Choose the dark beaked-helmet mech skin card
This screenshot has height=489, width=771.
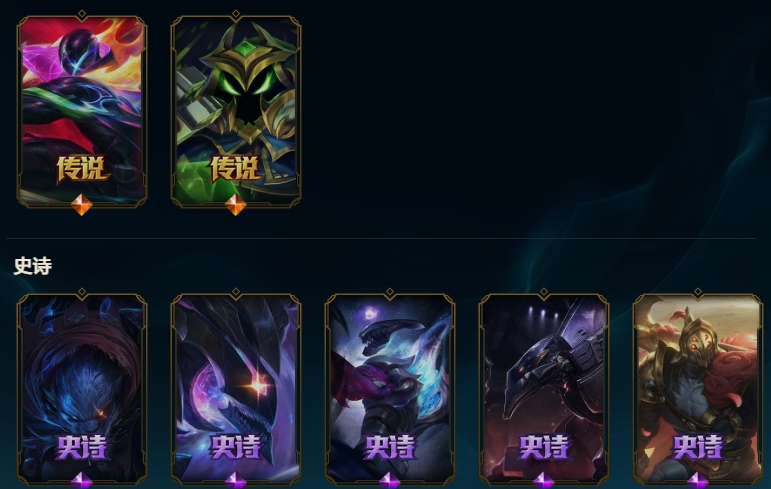click(x=543, y=389)
